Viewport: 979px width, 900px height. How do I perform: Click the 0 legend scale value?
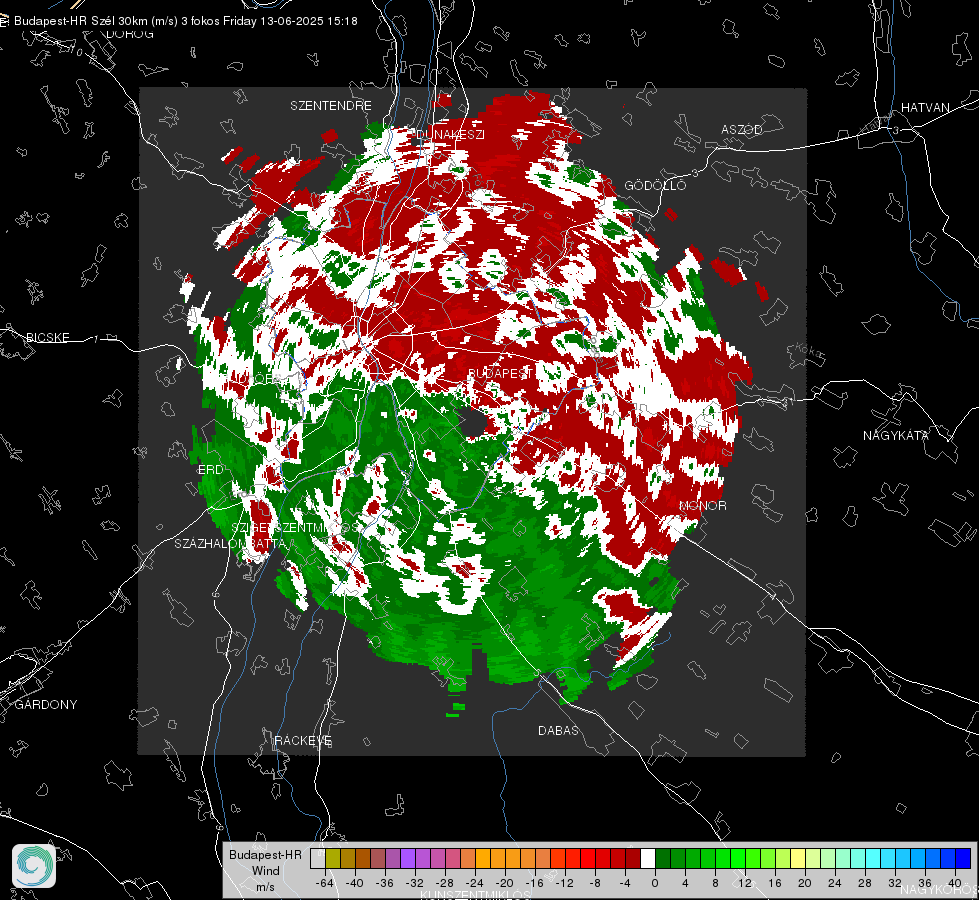point(654,883)
